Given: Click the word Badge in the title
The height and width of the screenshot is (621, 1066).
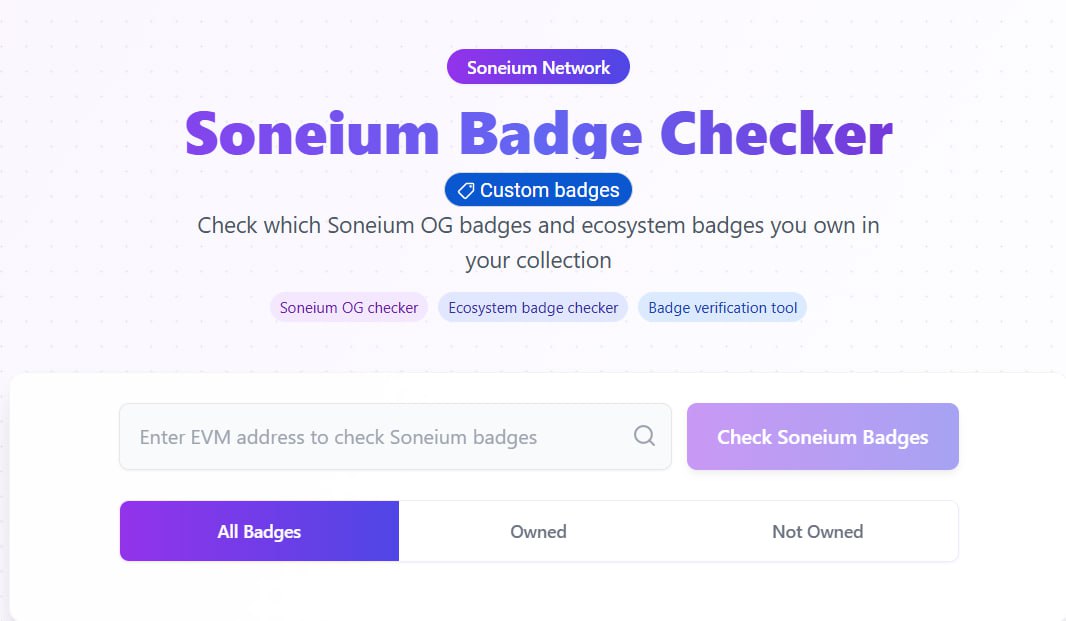Looking at the screenshot, I should click(x=551, y=134).
